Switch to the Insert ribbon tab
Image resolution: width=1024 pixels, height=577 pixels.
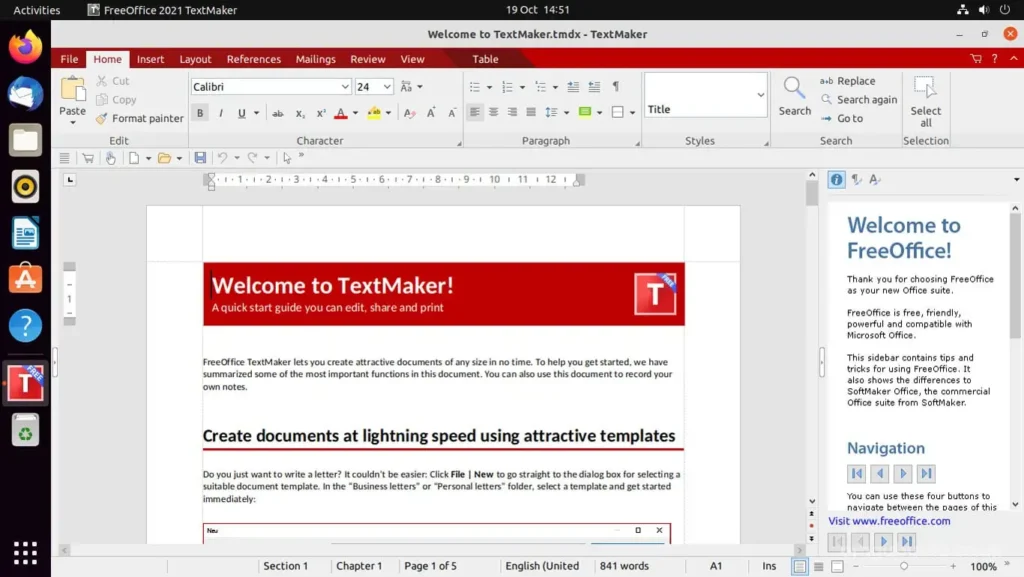(x=150, y=59)
